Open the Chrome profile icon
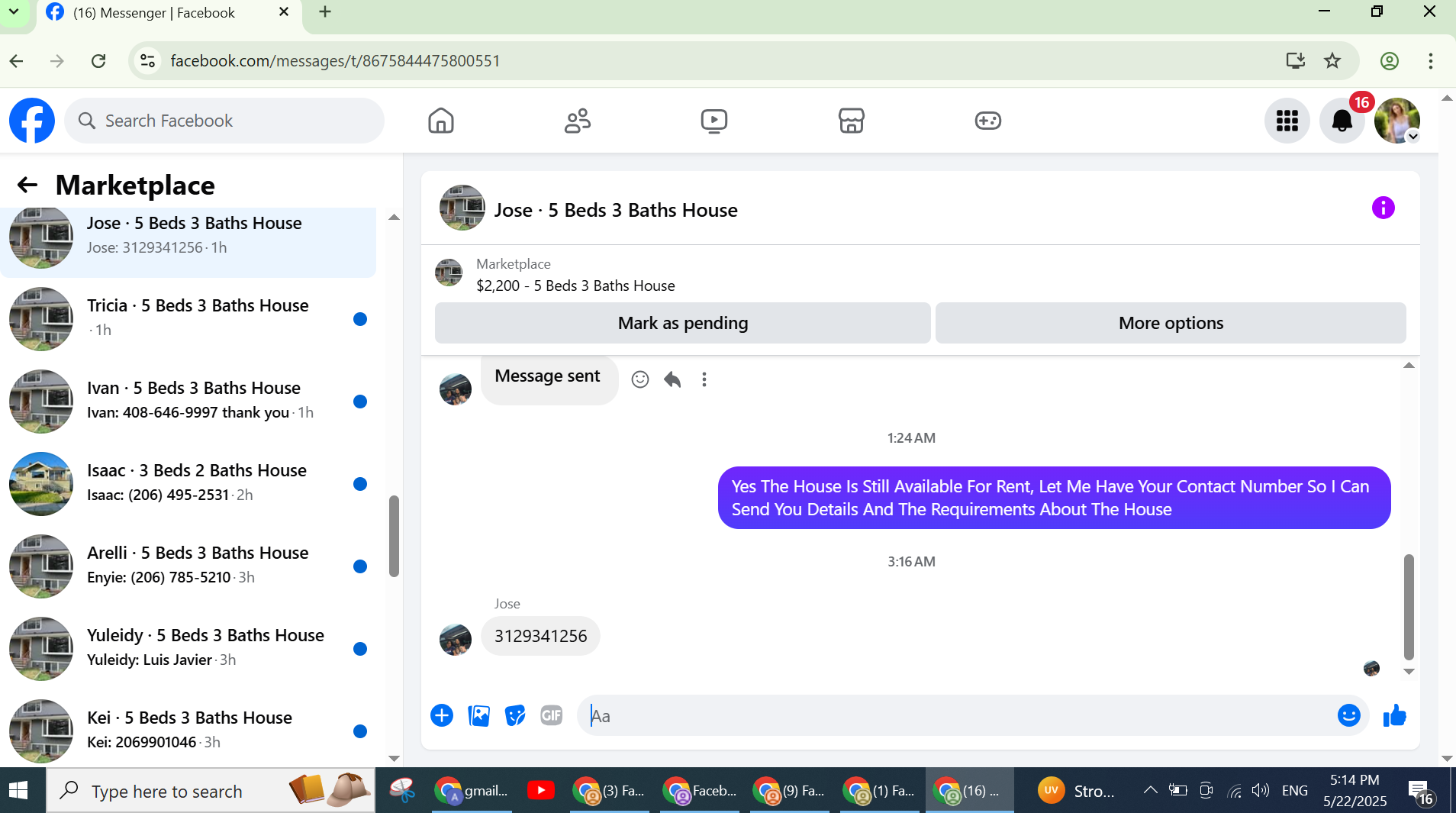Screen dimensions: 1456x813 [x=1390, y=61]
